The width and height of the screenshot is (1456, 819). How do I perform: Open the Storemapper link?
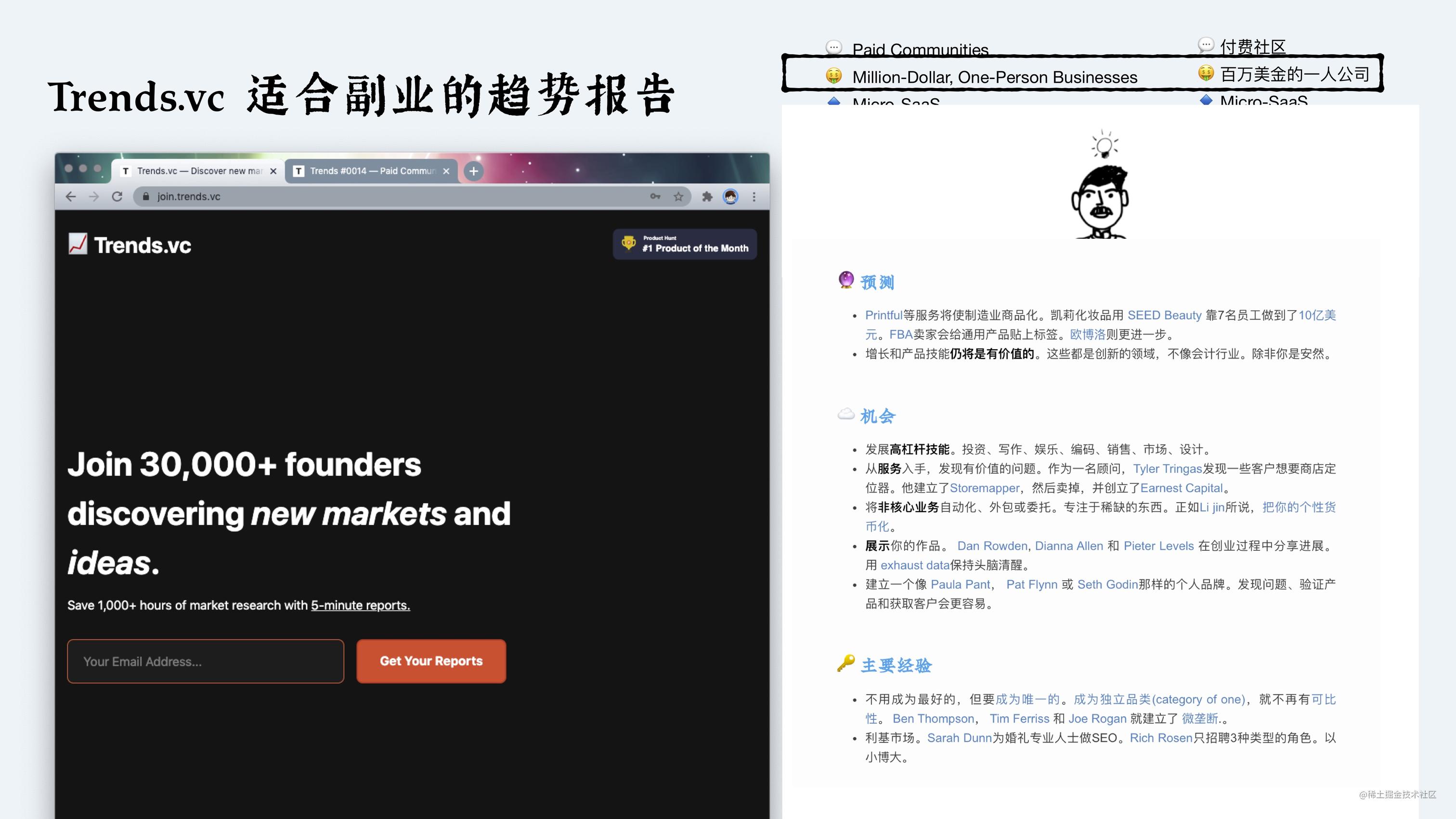tap(984, 488)
